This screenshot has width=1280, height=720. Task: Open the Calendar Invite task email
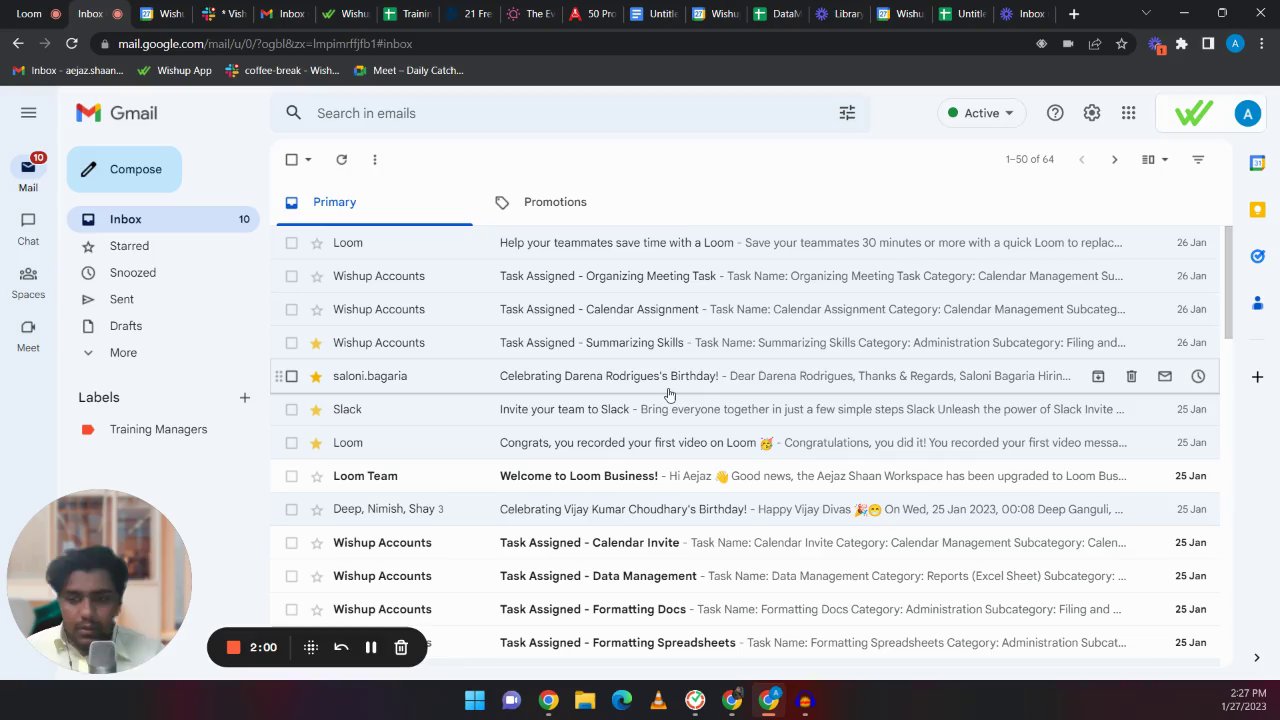(745, 543)
